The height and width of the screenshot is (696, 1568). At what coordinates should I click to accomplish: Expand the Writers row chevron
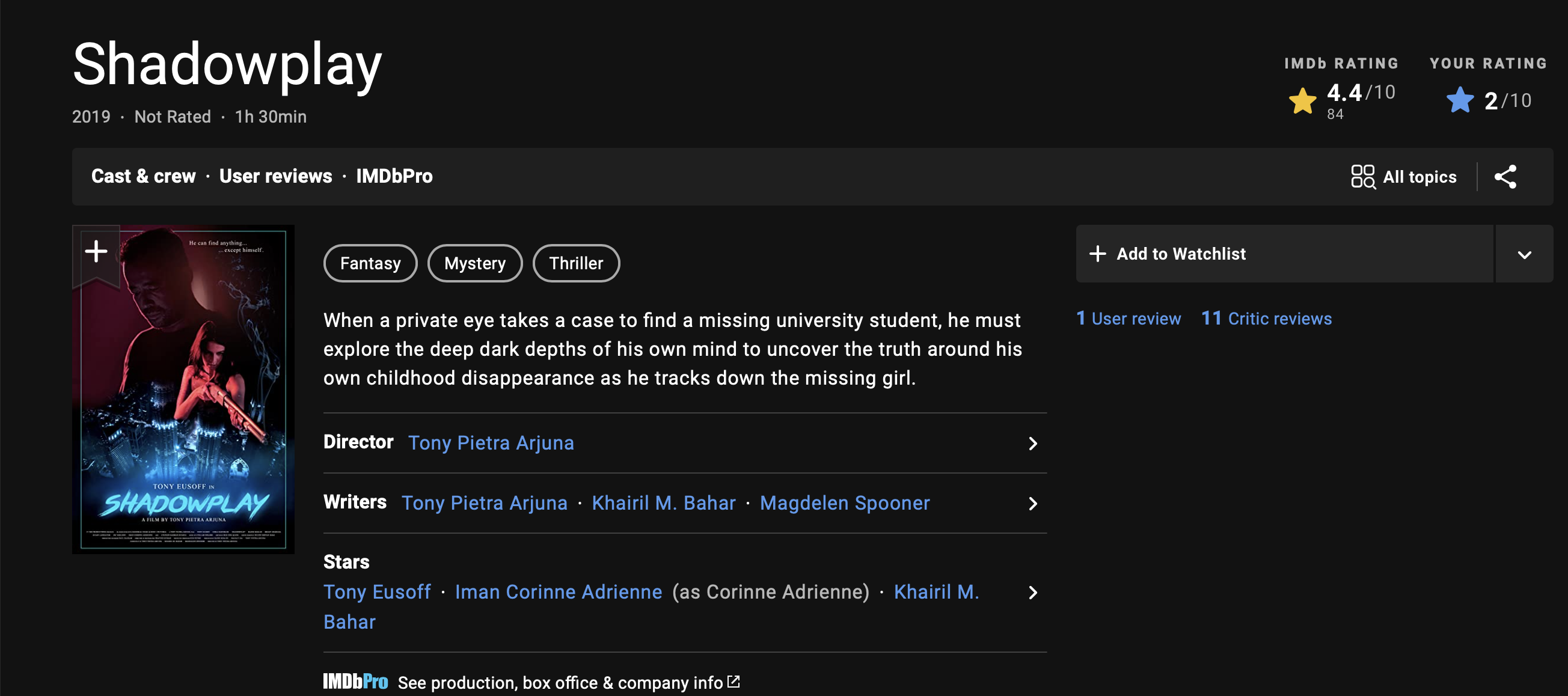(1032, 504)
